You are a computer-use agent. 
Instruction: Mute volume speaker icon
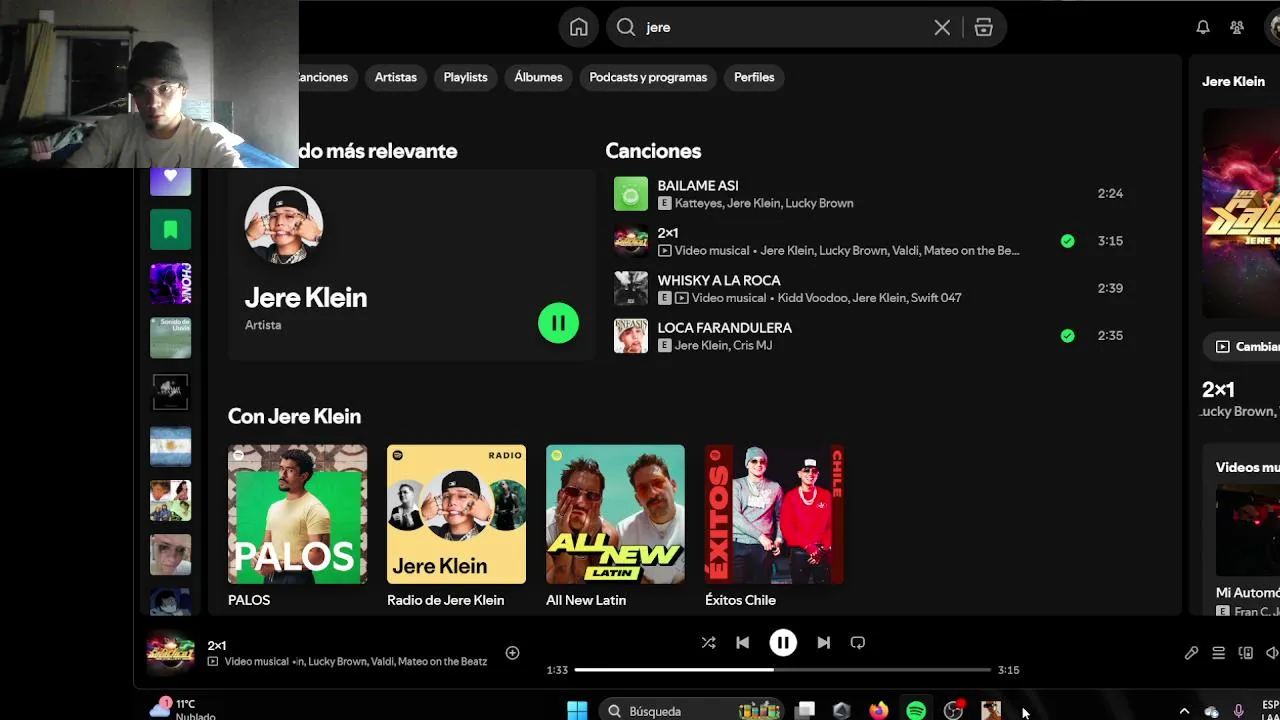pyautogui.click(x=1272, y=653)
